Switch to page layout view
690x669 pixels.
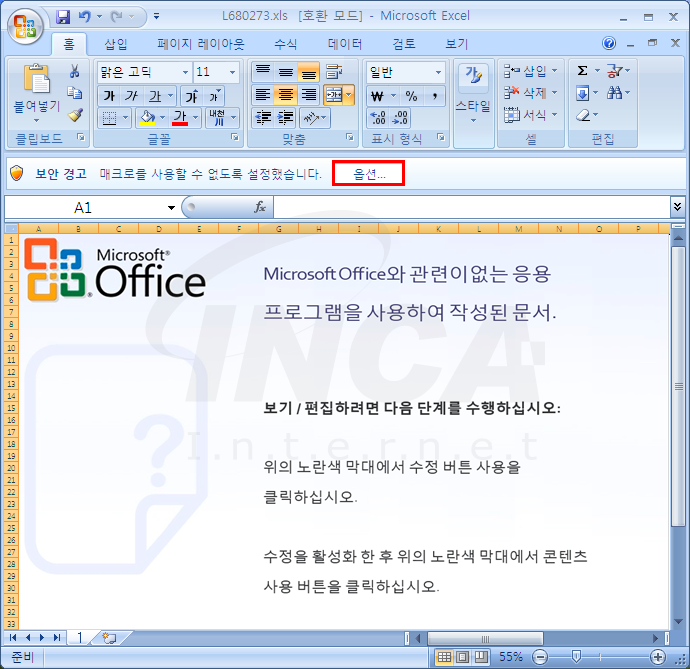462,657
